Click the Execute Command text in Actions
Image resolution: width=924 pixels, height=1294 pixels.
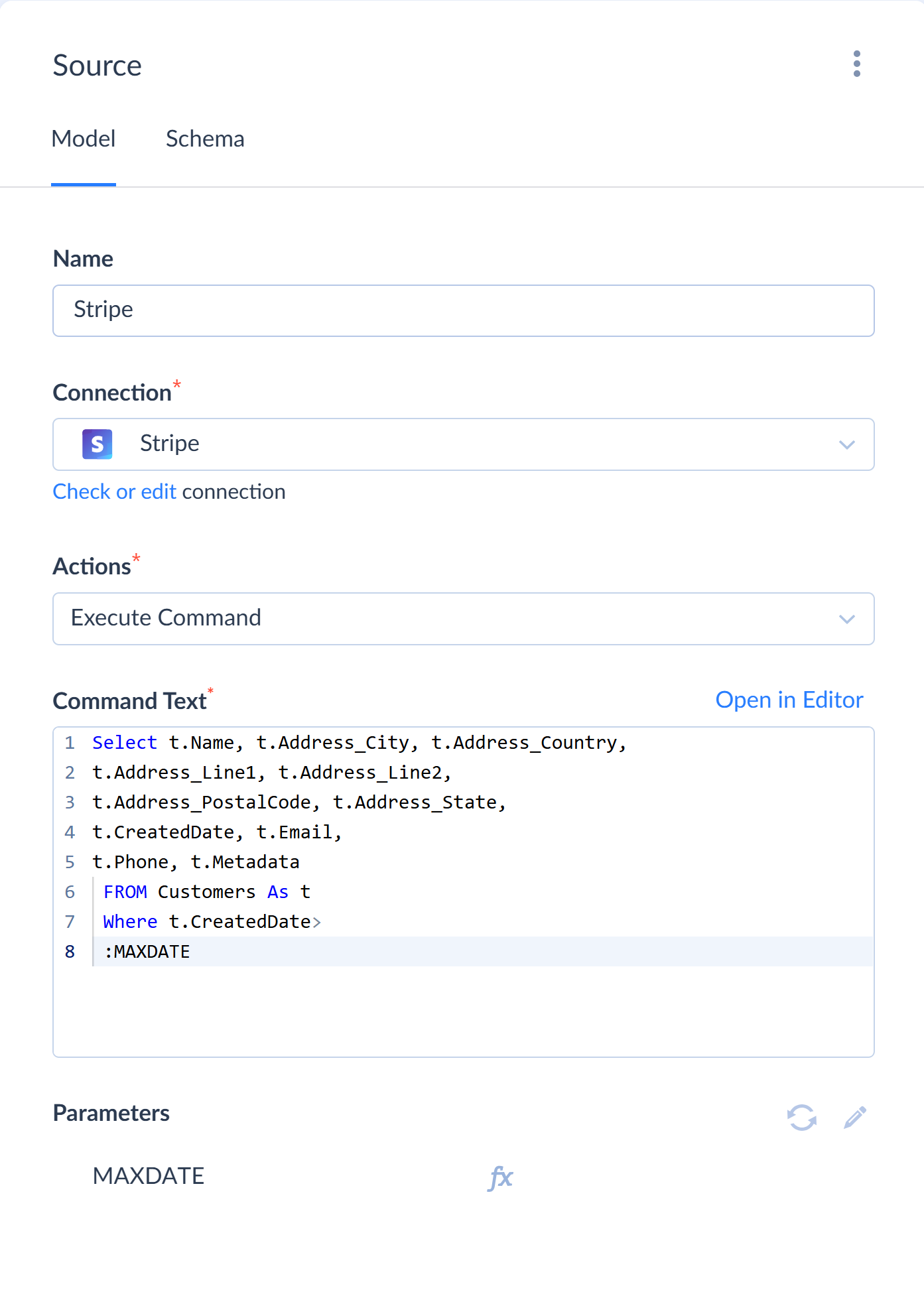166,618
